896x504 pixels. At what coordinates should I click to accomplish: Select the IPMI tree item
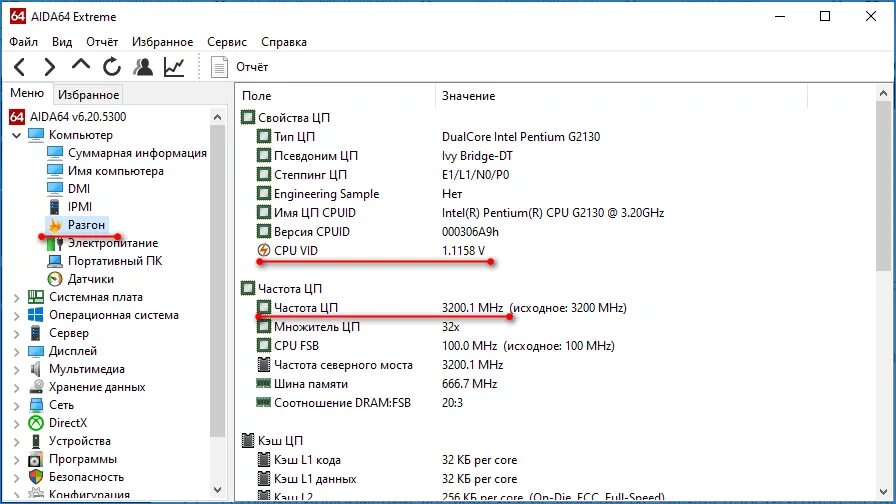coord(79,207)
